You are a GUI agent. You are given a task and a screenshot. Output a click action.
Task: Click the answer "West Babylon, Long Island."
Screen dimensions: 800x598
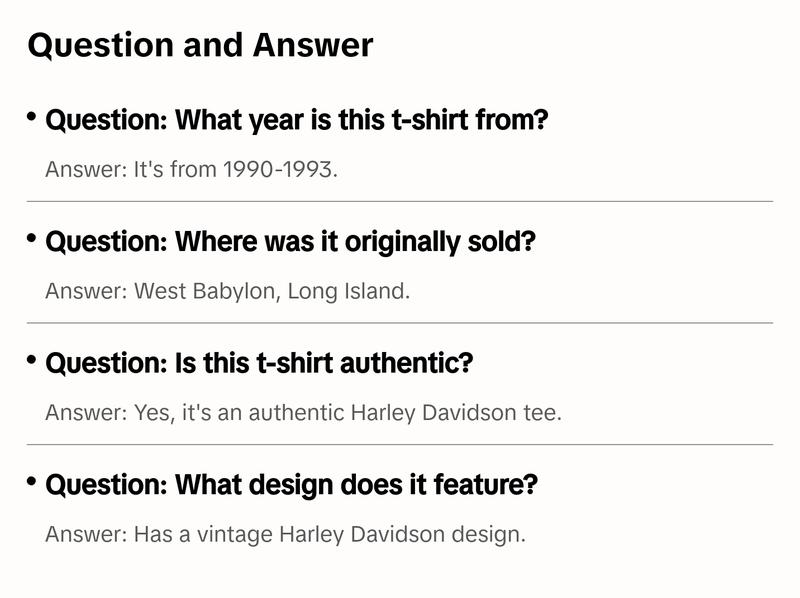click(228, 291)
